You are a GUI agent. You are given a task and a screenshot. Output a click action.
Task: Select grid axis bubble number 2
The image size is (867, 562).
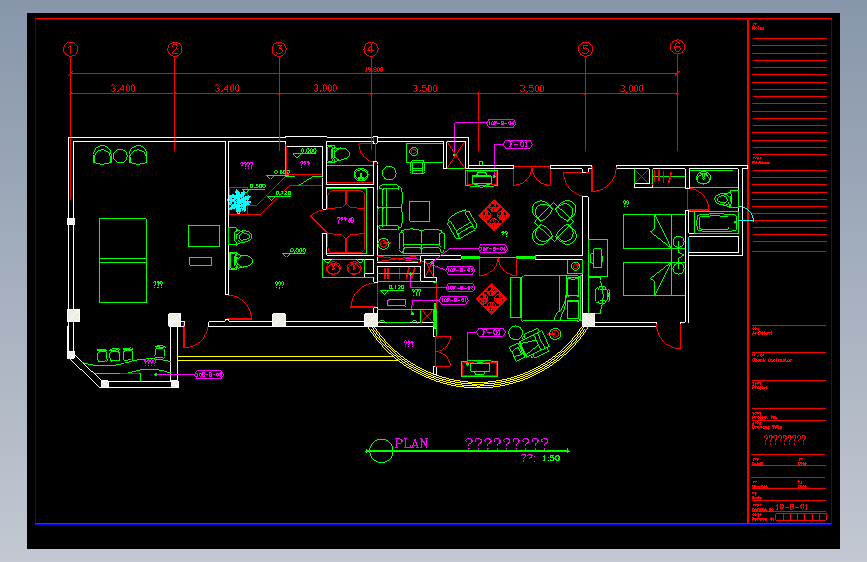(175, 49)
